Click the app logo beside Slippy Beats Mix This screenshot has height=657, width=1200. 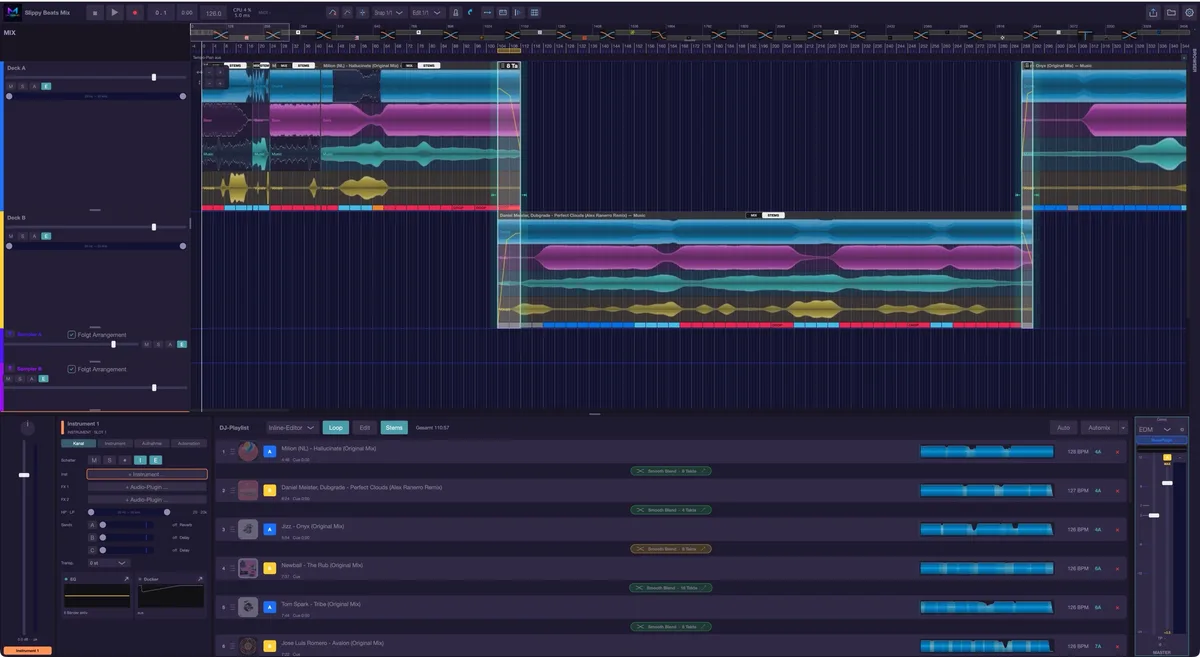coord(11,12)
